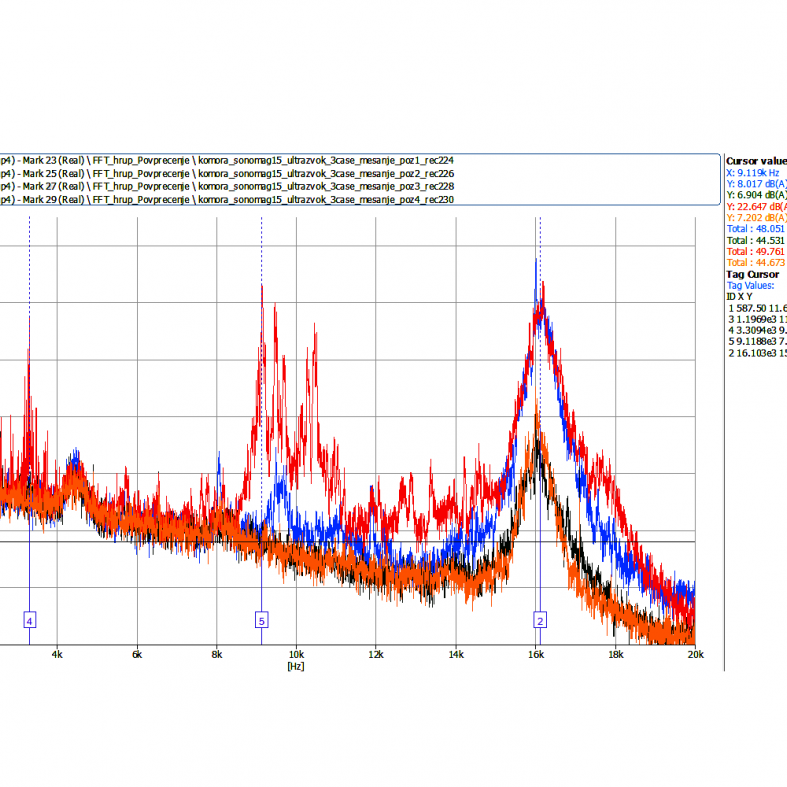The width and height of the screenshot is (787, 787).
Task: Click the red Y: 22.647 dB(A) value
Action: (x=756, y=206)
